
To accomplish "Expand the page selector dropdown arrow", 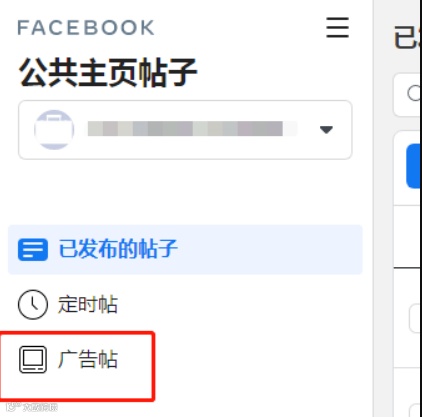I will click(326, 129).
